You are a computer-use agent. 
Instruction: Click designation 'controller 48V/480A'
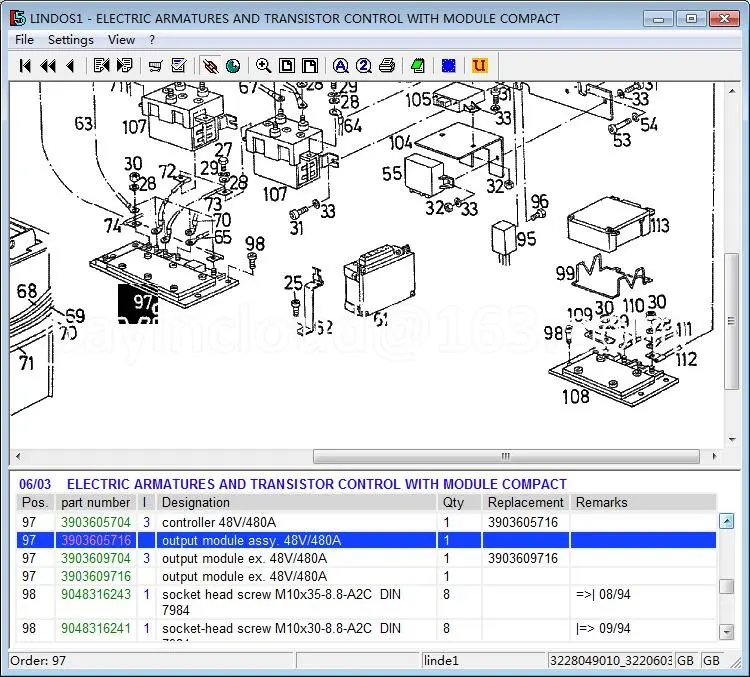click(x=219, y=522)
